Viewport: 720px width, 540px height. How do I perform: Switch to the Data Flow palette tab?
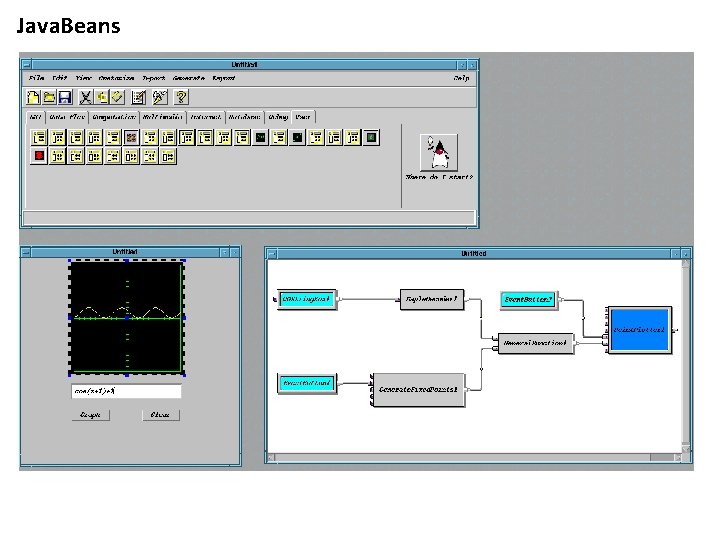[68, 117]
